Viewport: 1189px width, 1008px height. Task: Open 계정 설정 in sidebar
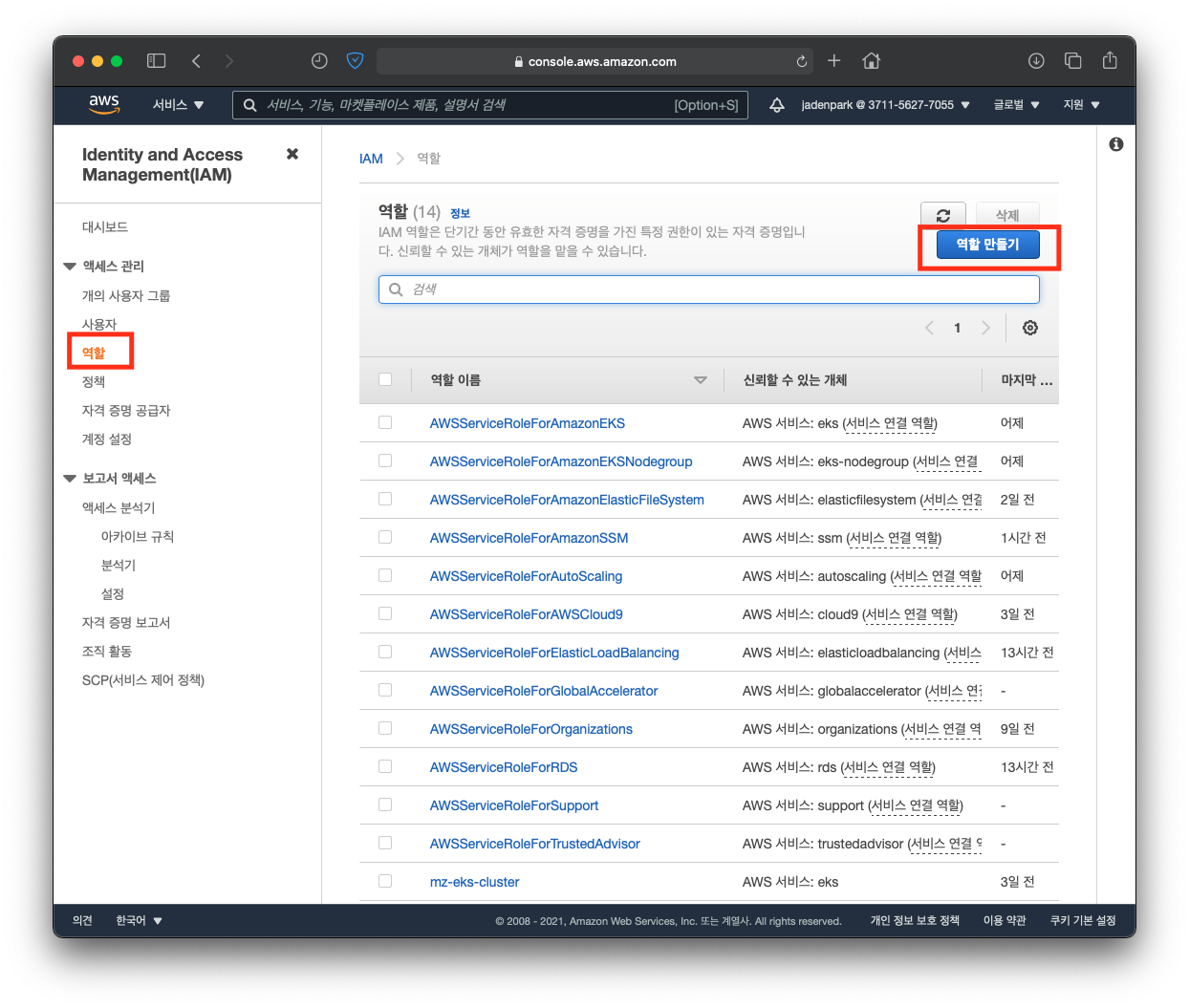click(x=107, y=440)
